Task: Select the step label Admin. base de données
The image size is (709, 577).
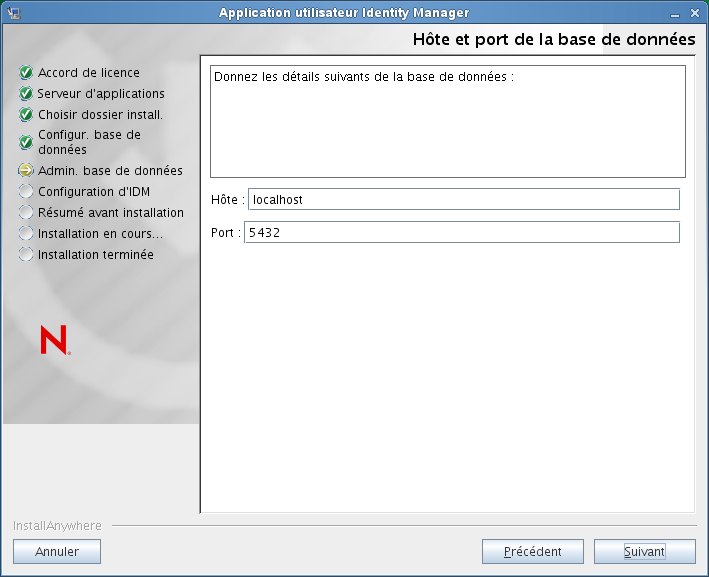Action: click(x=110, y=170)
